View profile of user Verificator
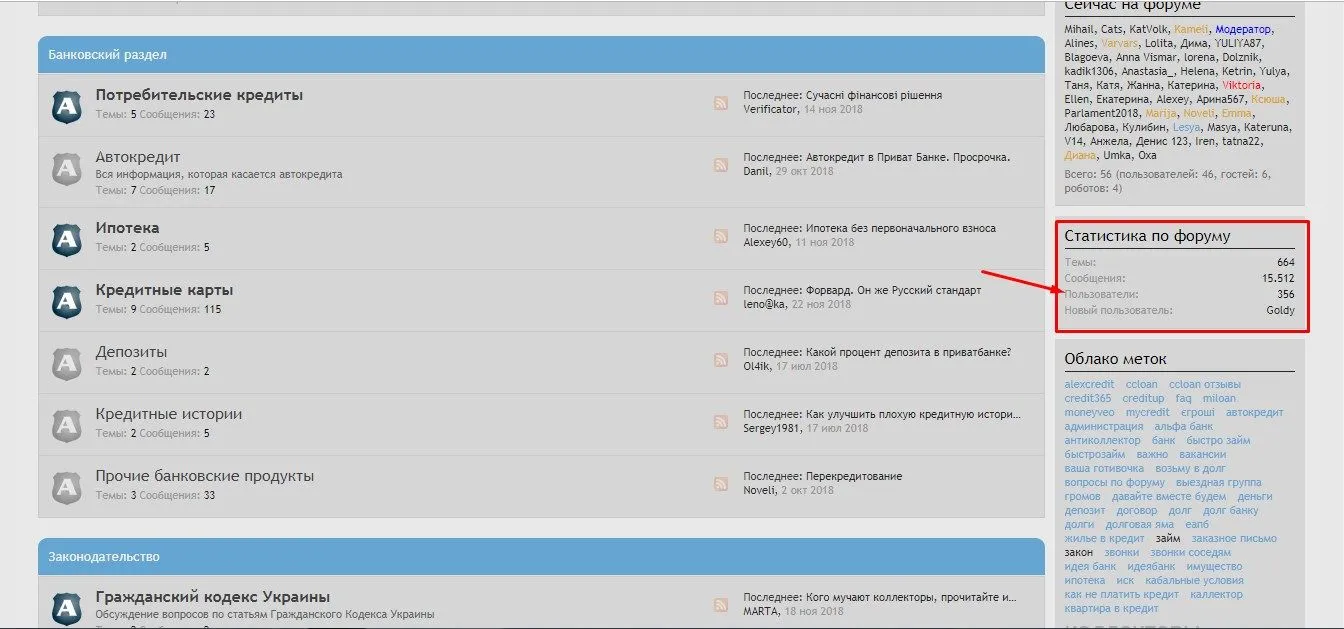Viewport: 1344px width, 629px height. click(770, 109)
